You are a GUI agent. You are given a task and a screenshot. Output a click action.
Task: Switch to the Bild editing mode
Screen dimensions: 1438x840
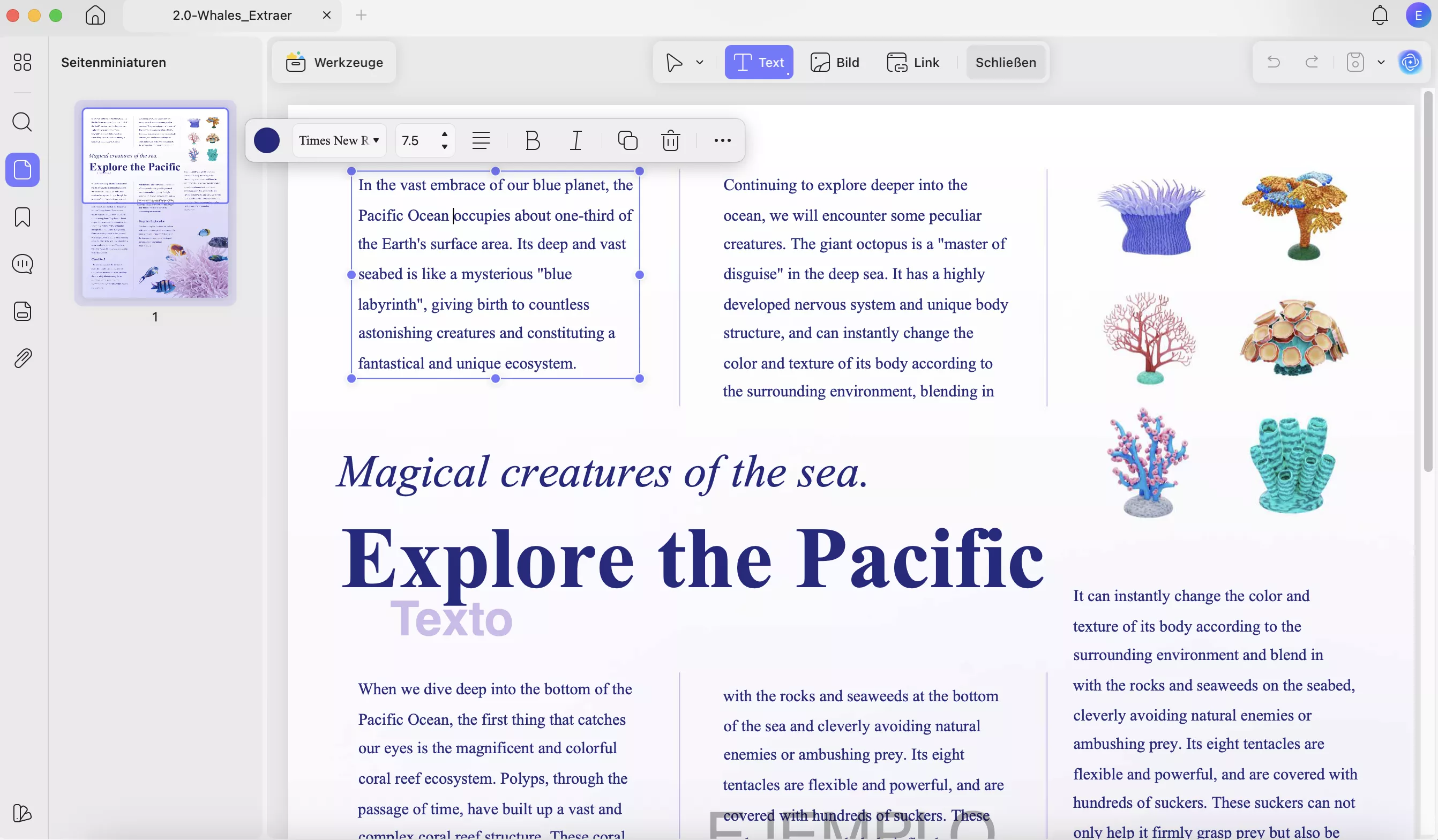pos(835,62)
